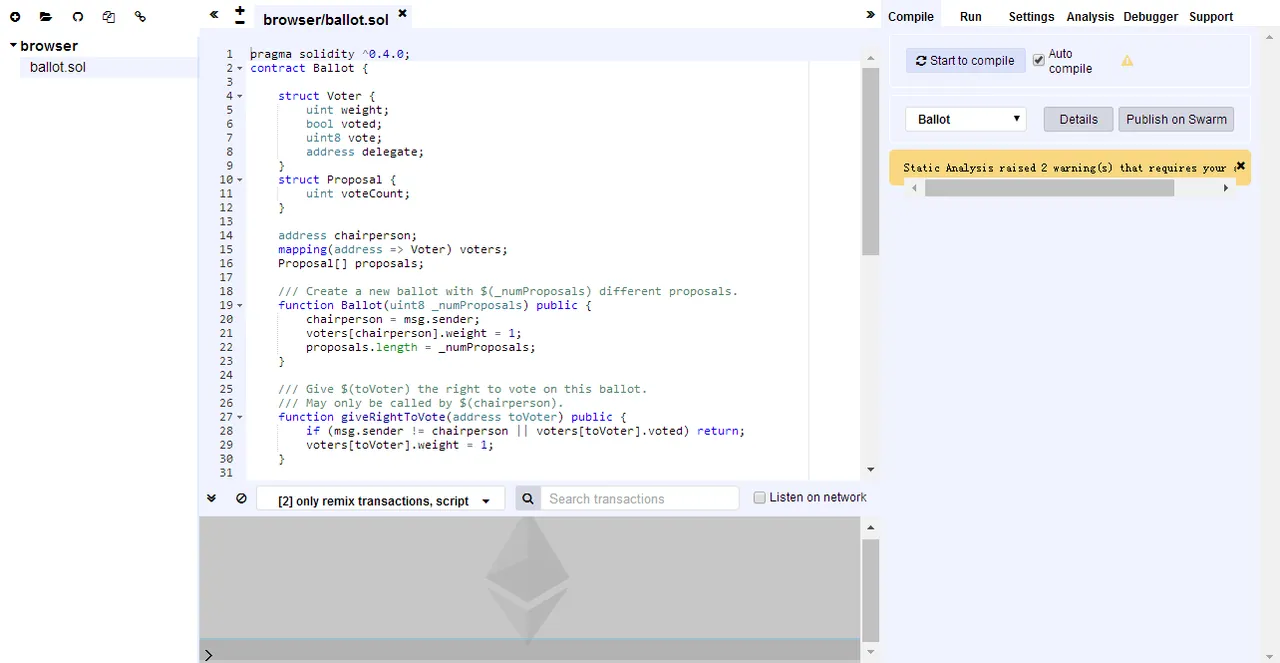Open local file with folder icon
Screen dimensions: 1280x663
[x=46, y=17]
